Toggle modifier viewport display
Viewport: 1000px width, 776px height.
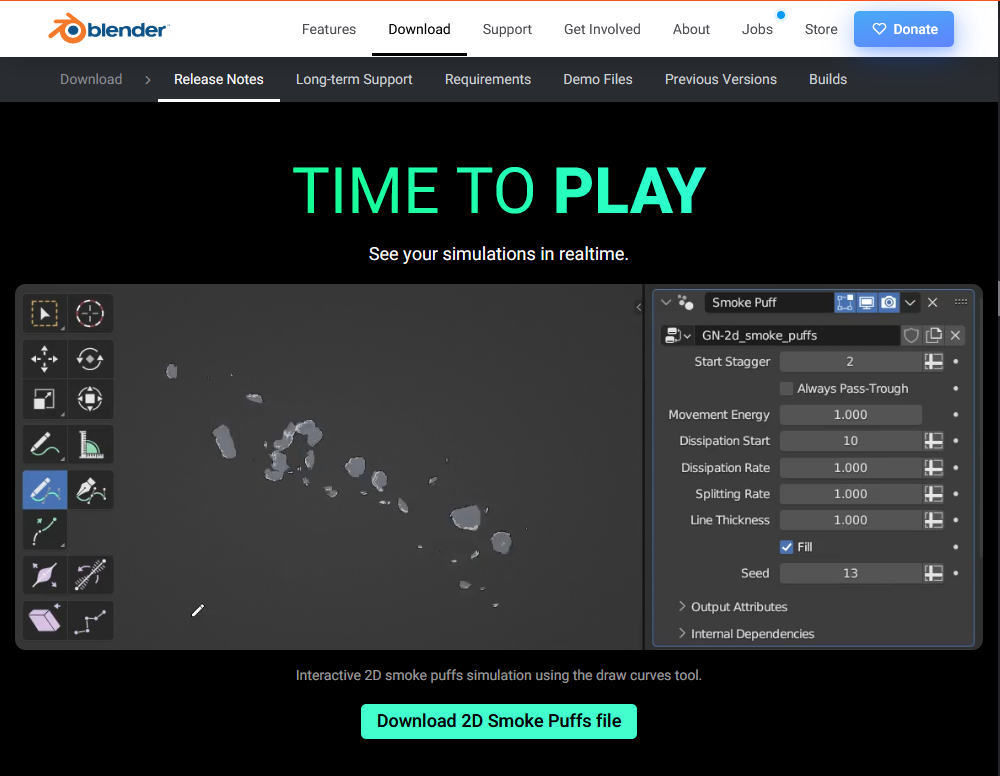pos(867,302)
